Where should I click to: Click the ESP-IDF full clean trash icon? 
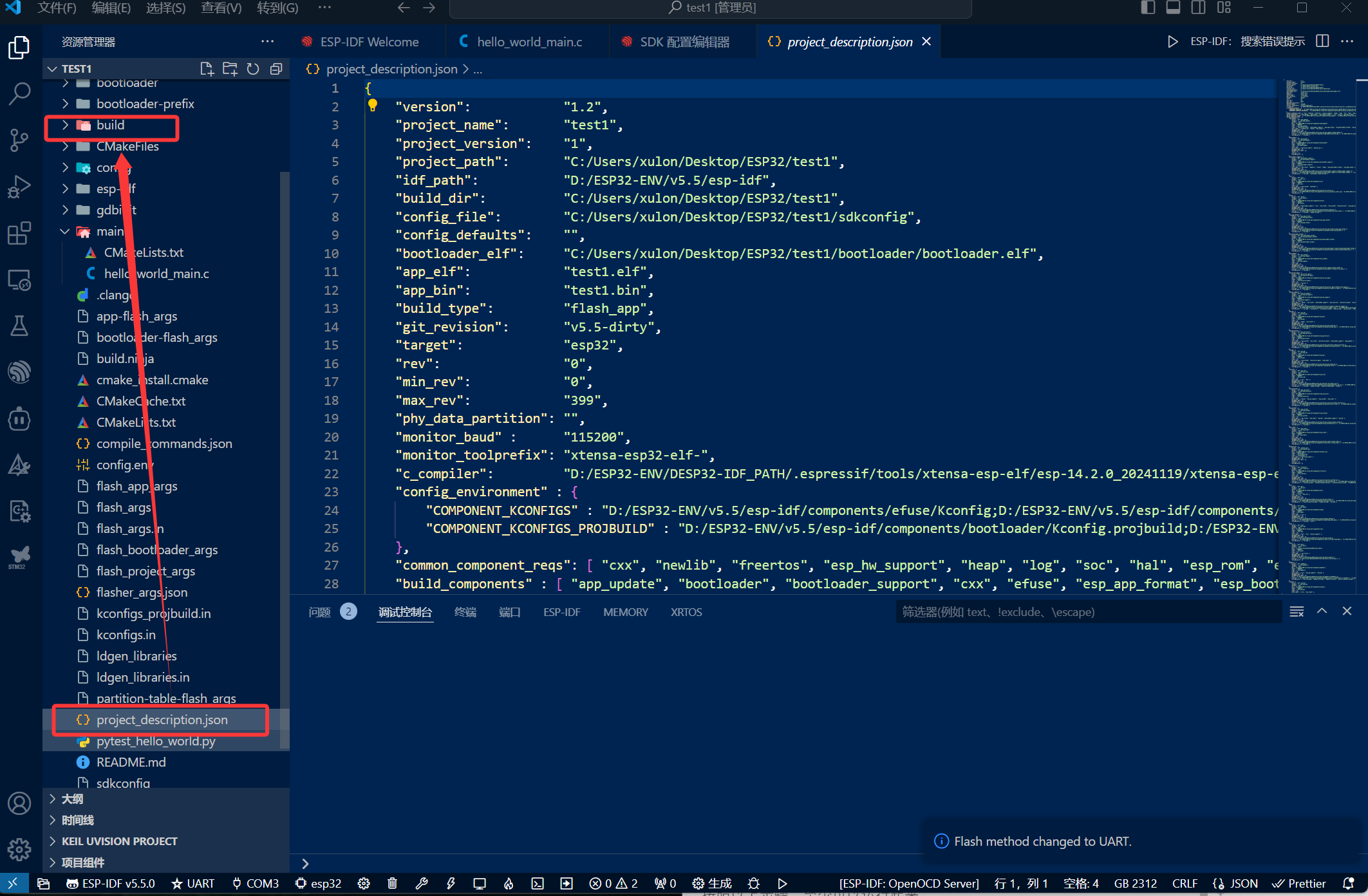392,883
